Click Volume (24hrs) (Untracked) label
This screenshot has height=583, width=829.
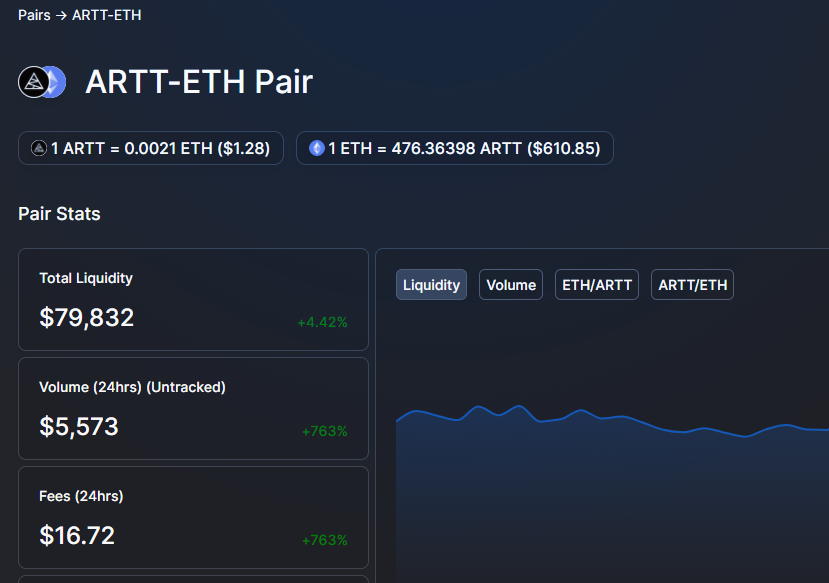[132, 387]
